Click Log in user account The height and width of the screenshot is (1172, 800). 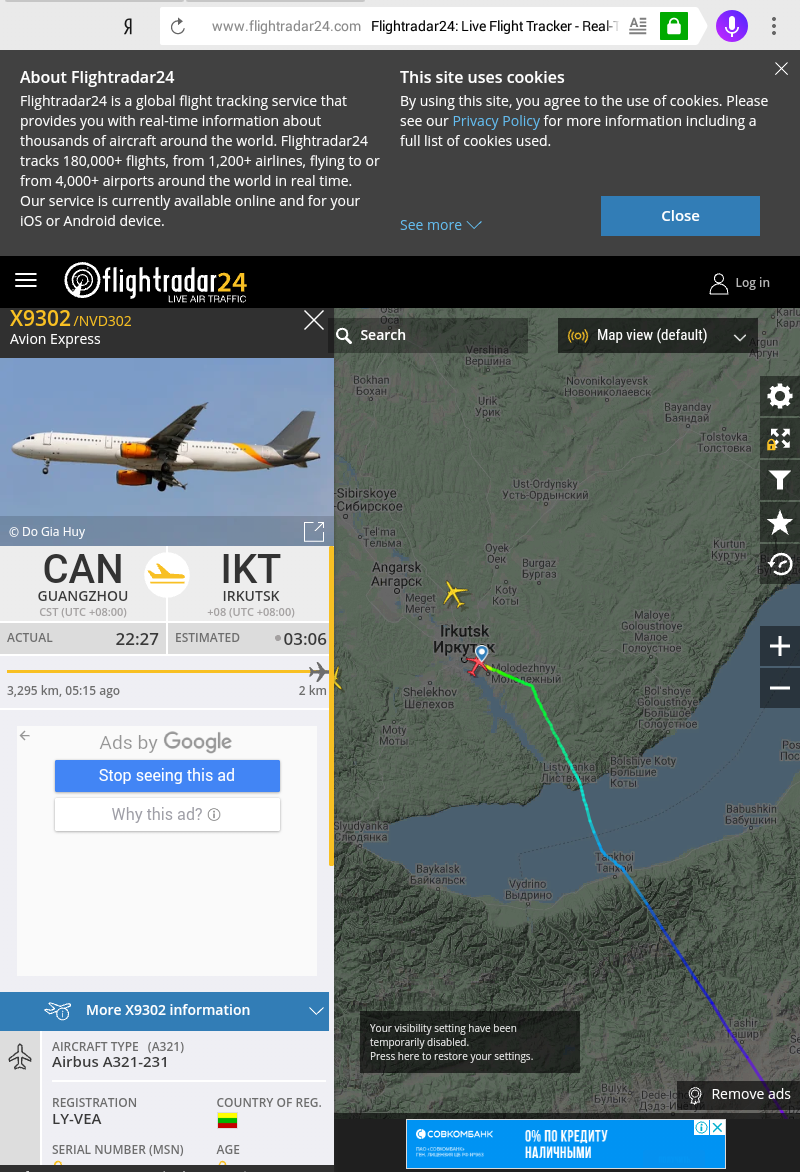point(739,283)
